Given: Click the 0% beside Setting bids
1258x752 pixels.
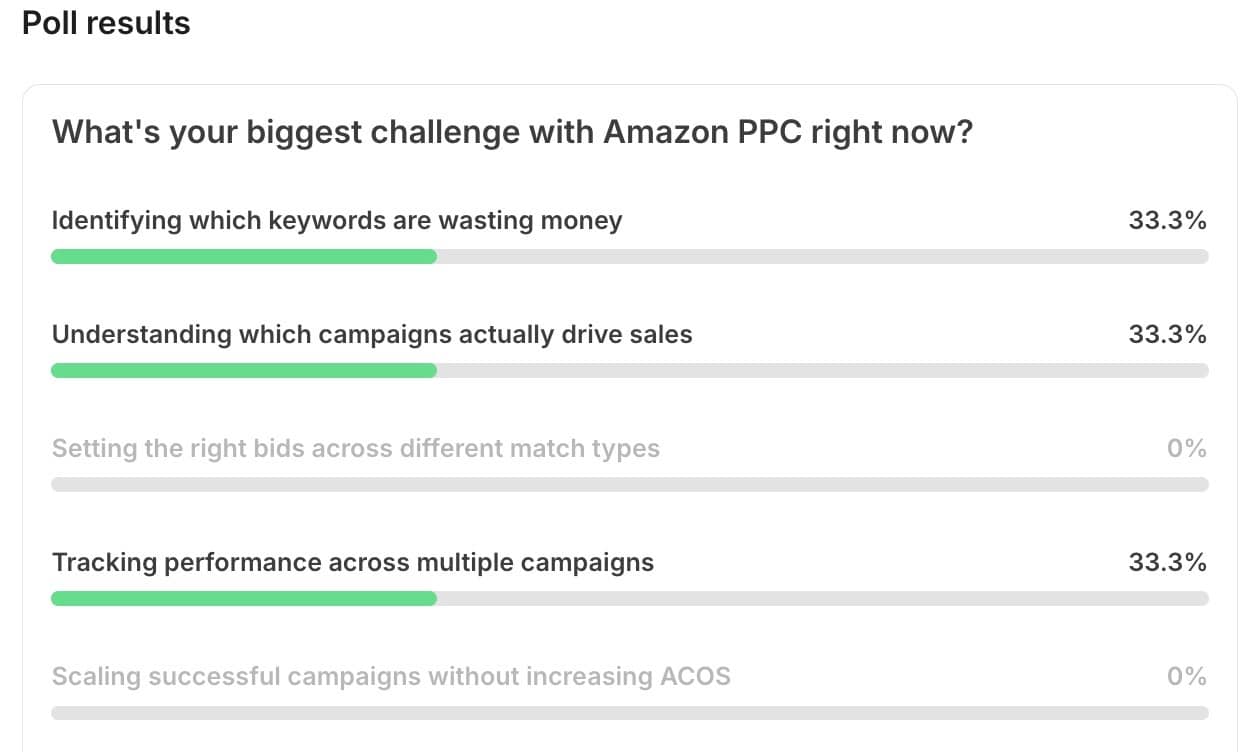Looking at the screenshot, I should point(1187,448).
